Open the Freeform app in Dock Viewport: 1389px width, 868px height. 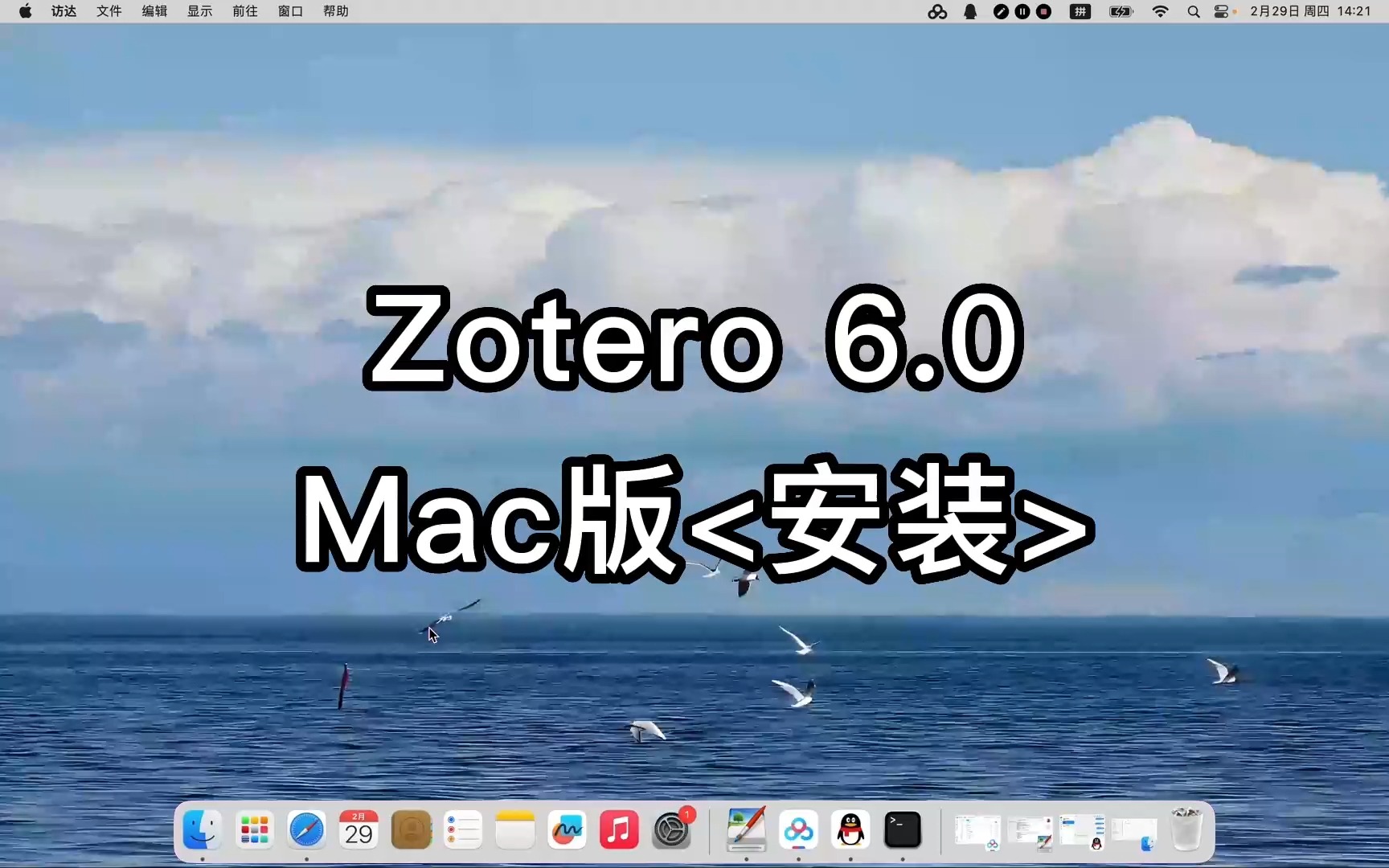[x=567, y=830]
